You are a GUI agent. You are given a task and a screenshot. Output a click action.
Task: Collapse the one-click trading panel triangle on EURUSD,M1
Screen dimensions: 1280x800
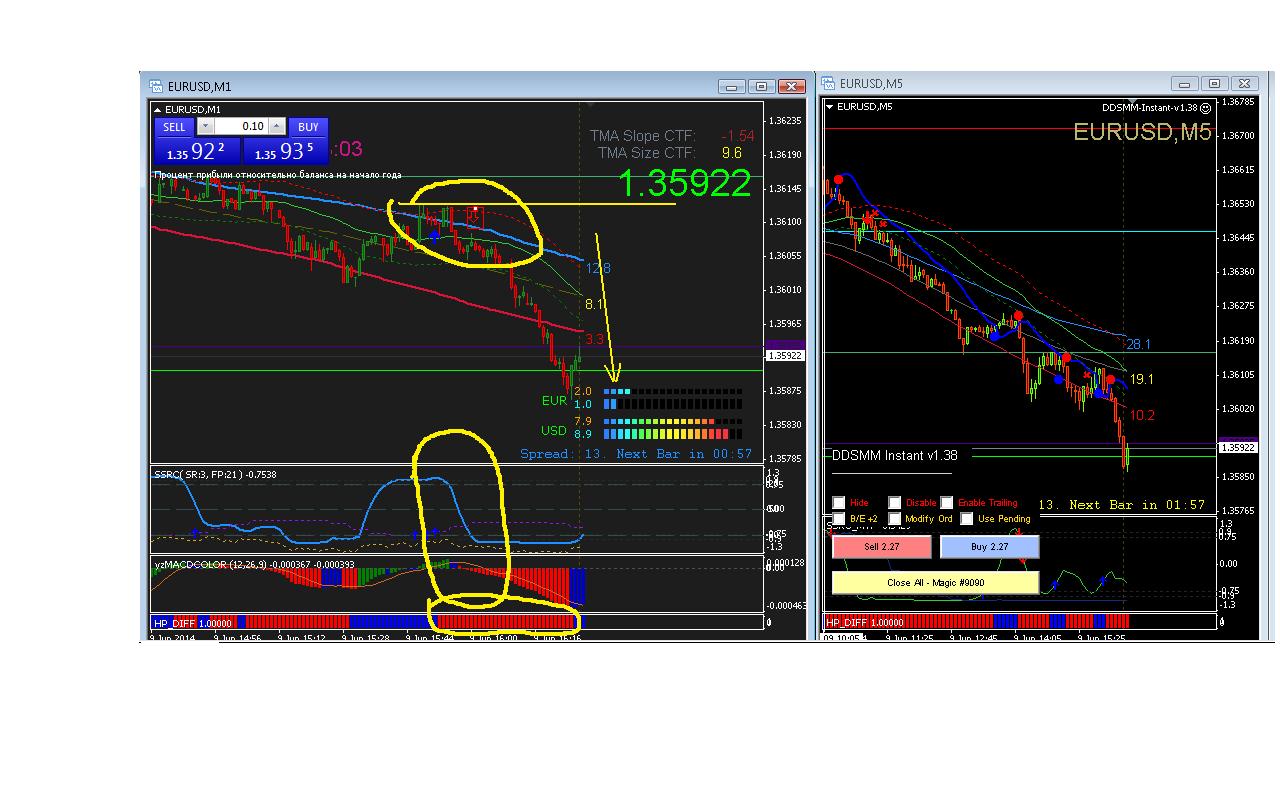[x=158, y=109]
